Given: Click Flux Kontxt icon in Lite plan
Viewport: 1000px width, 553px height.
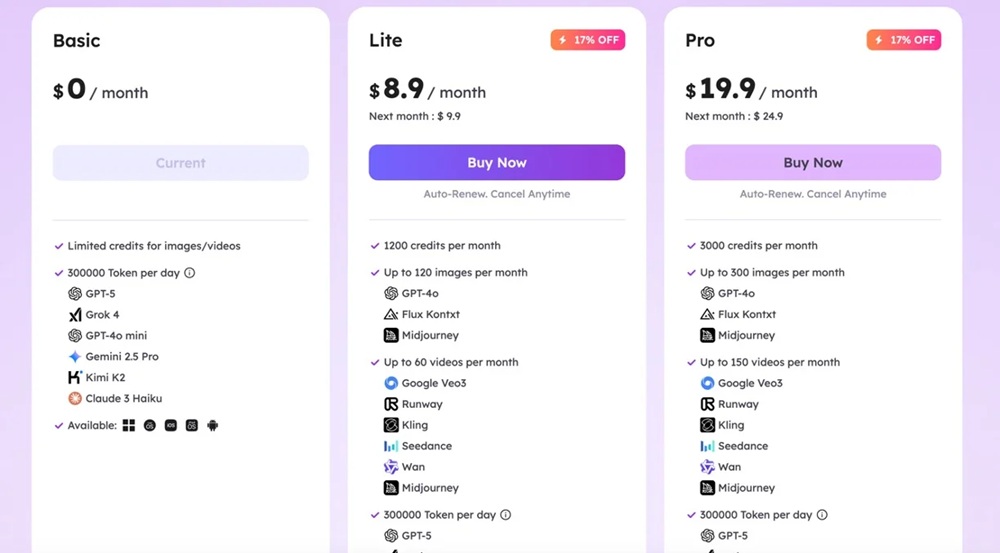Looking at the screenshot, I should 391,314.
